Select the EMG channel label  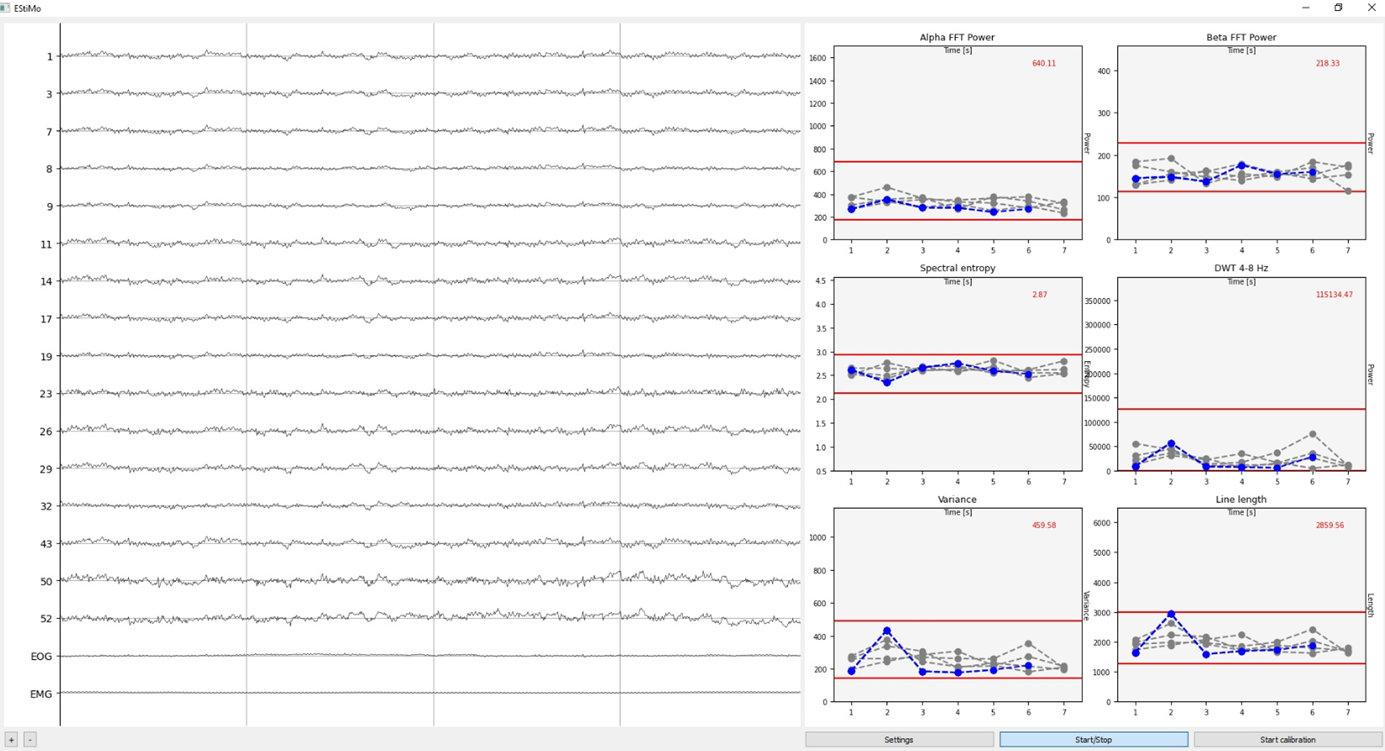tap(41, 694)
